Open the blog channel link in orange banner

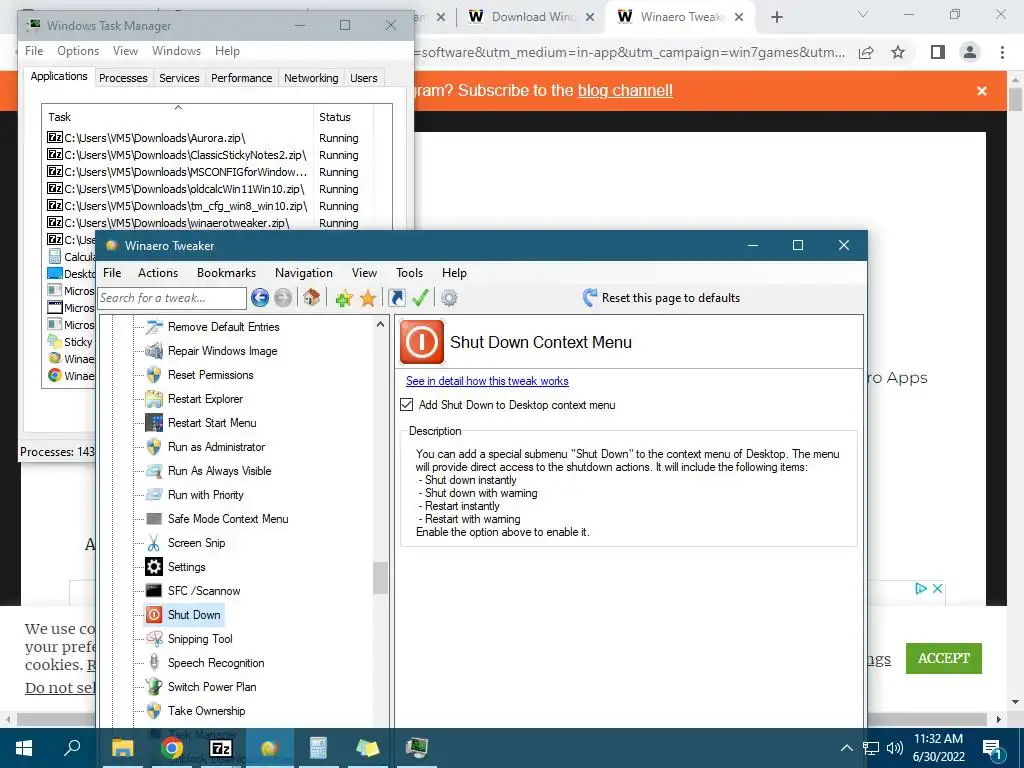[625, 90]
